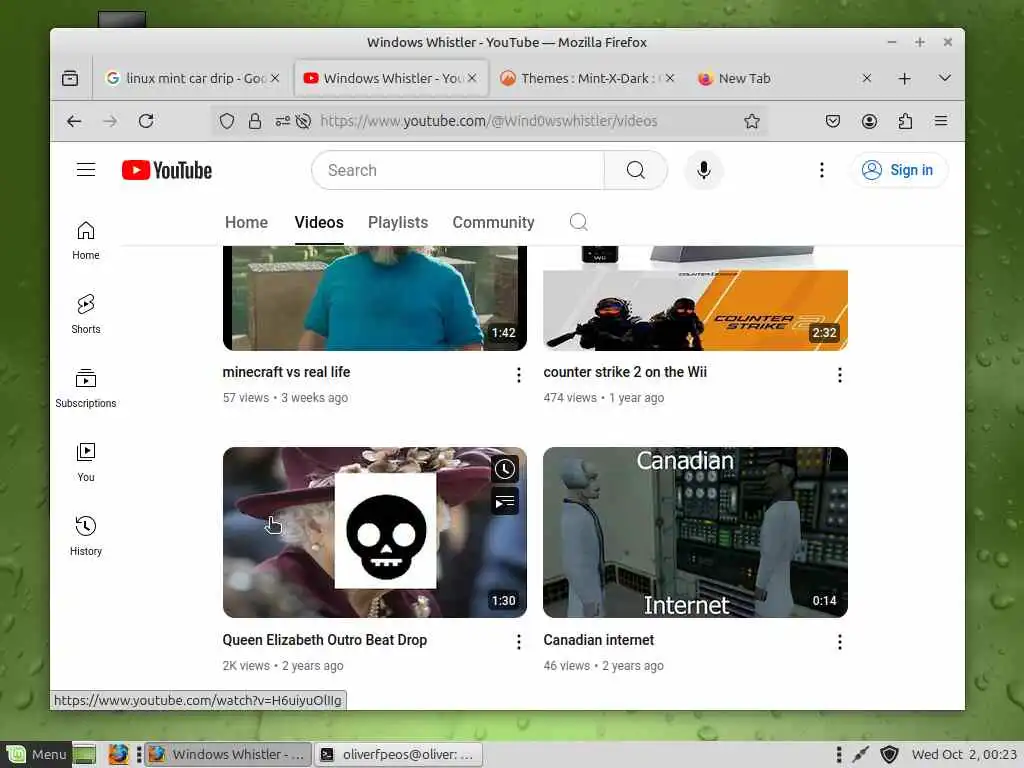1024x768 pixels.
Task: Click the blocked autoplay icon in address bar
Action: tap(303, 121)
